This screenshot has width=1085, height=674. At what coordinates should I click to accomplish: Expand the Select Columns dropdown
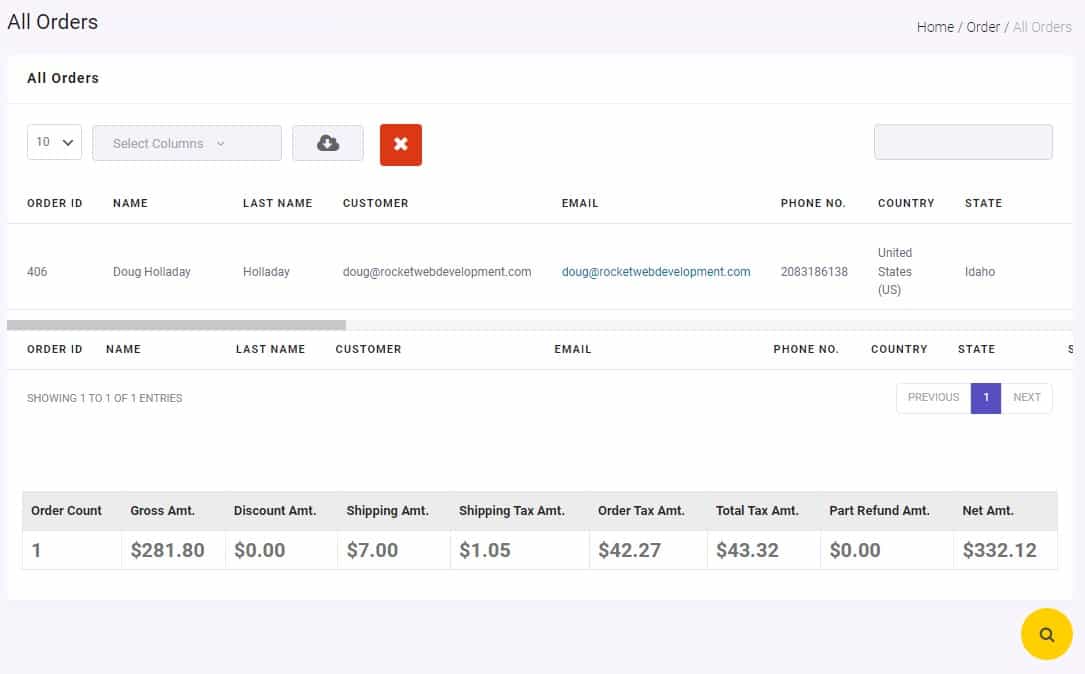point(186,143)
